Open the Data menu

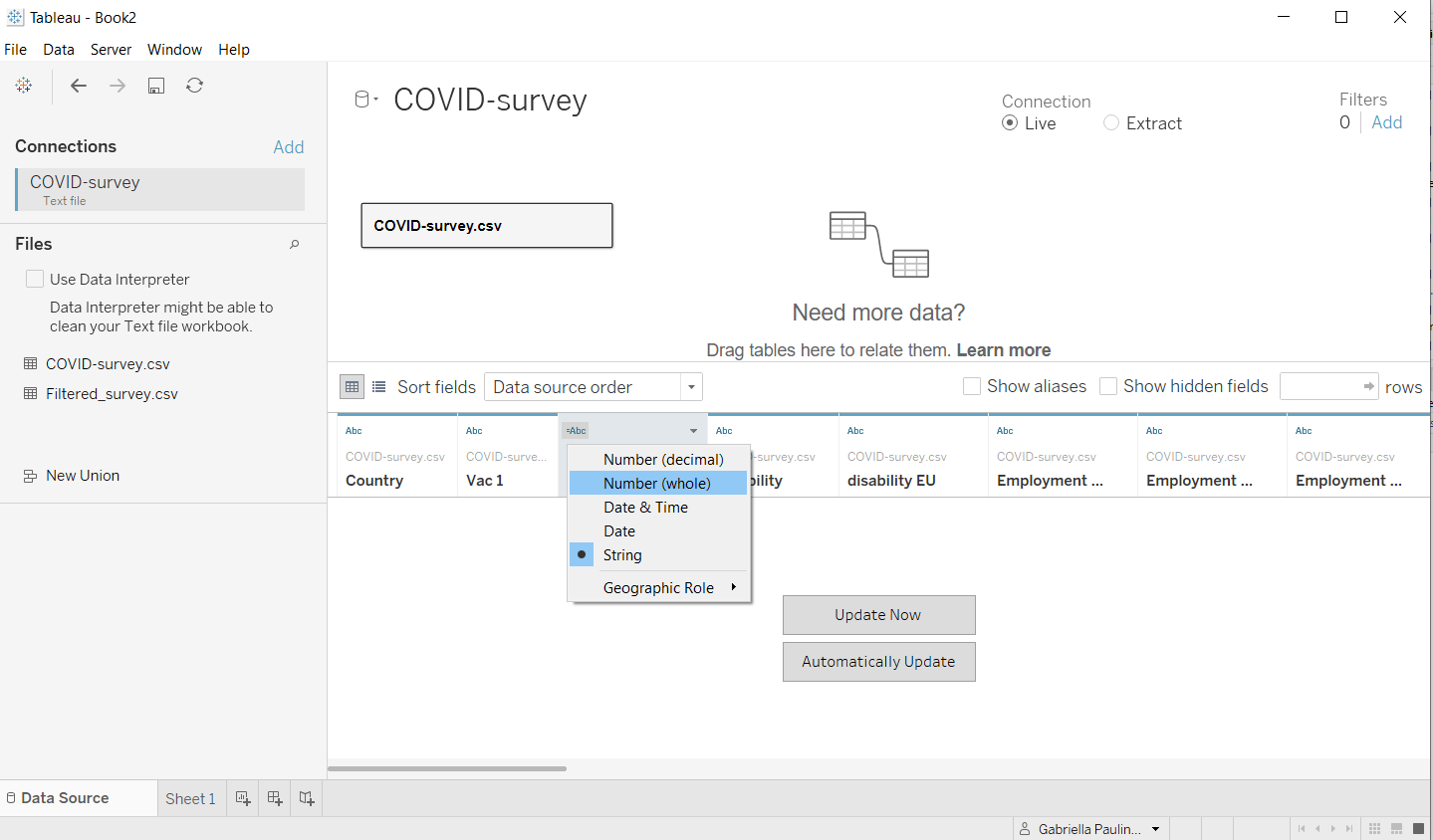58,49
